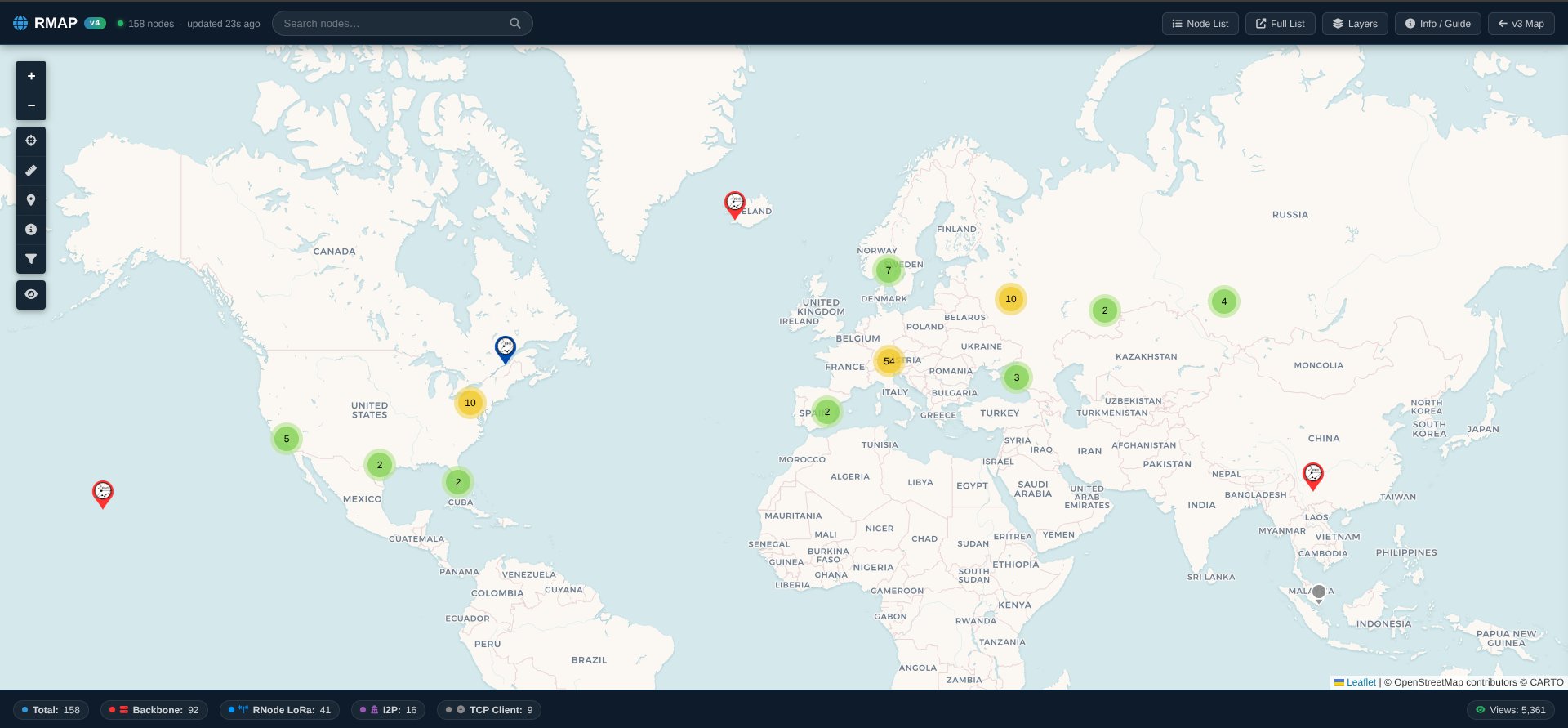Screen dimensions: 1568x728
Task: Expand the 4-node cluster in Russia
Action: click(1224, 301)
